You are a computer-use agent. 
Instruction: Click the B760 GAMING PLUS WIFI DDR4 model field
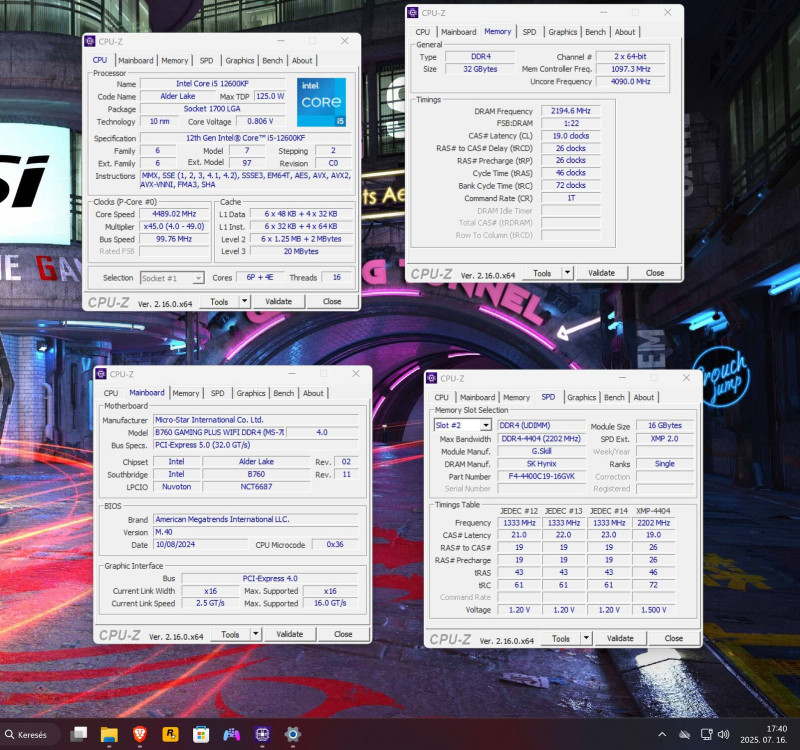[x=219, y=432]
